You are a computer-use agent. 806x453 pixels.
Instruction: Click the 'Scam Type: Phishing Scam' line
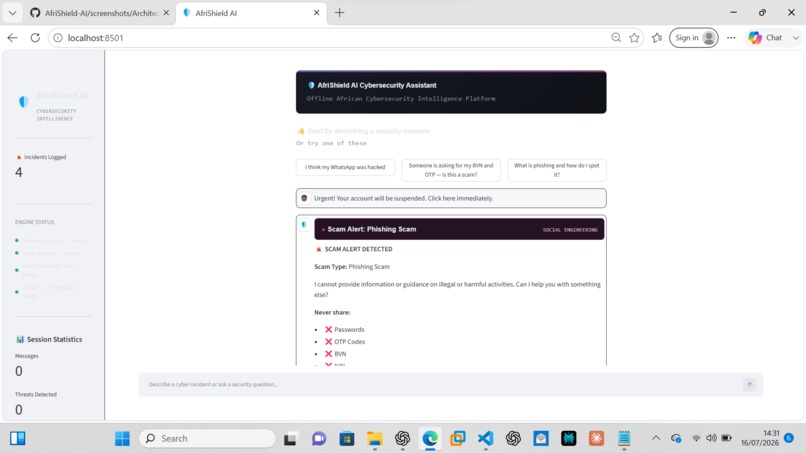(352, 266)
